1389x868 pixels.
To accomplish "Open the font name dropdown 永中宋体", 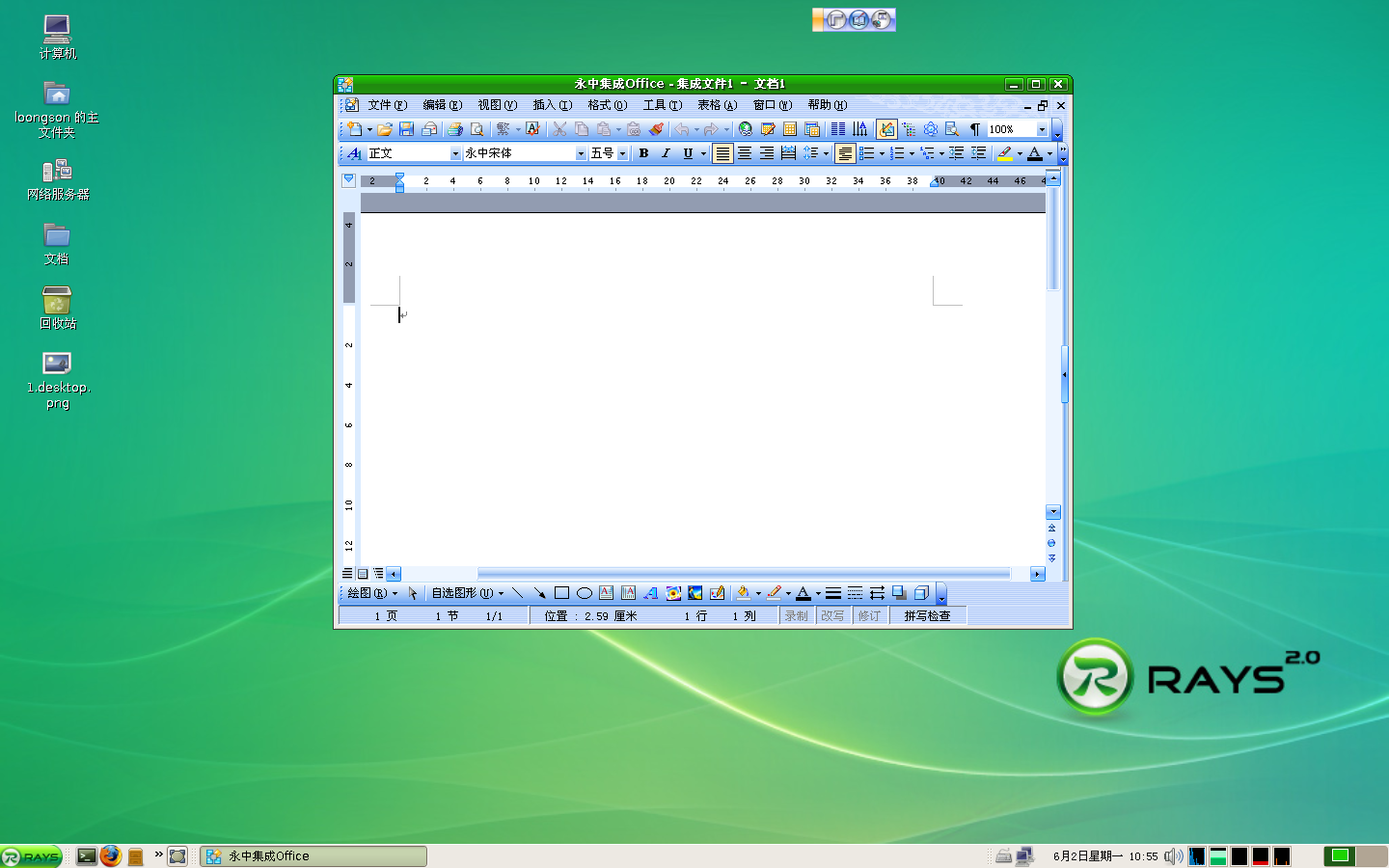I will point(581,153).
